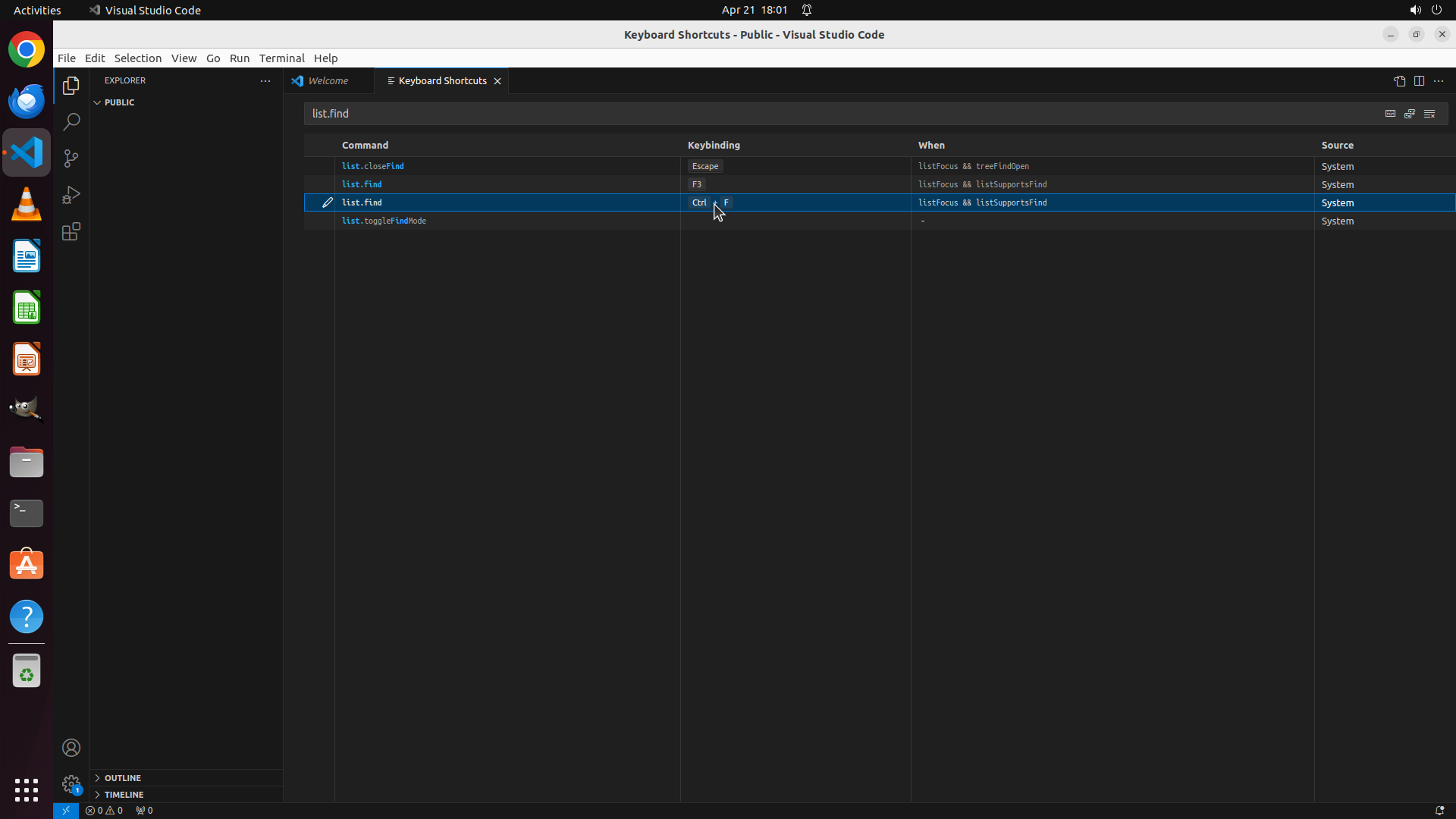Clear the keybindings search input
This screenshot has width=1456, height=819.
pyautogui.click(x=1429, y=114)
